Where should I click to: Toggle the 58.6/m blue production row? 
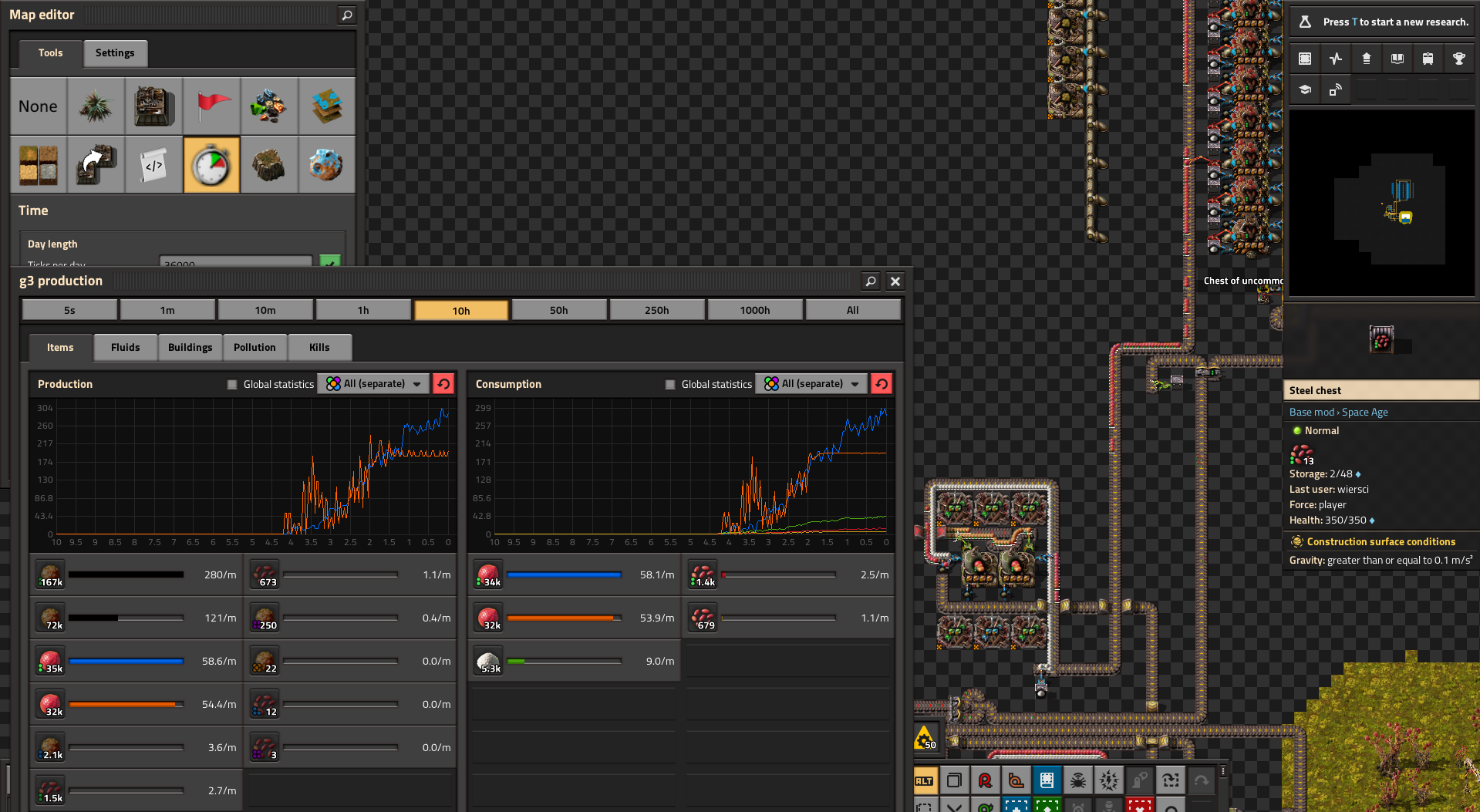pyautogui.click(x=137, y=661)
